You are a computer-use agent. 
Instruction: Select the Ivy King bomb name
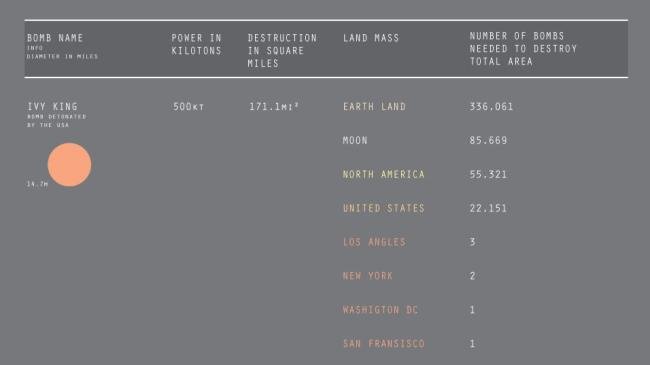tap(53, 107)
